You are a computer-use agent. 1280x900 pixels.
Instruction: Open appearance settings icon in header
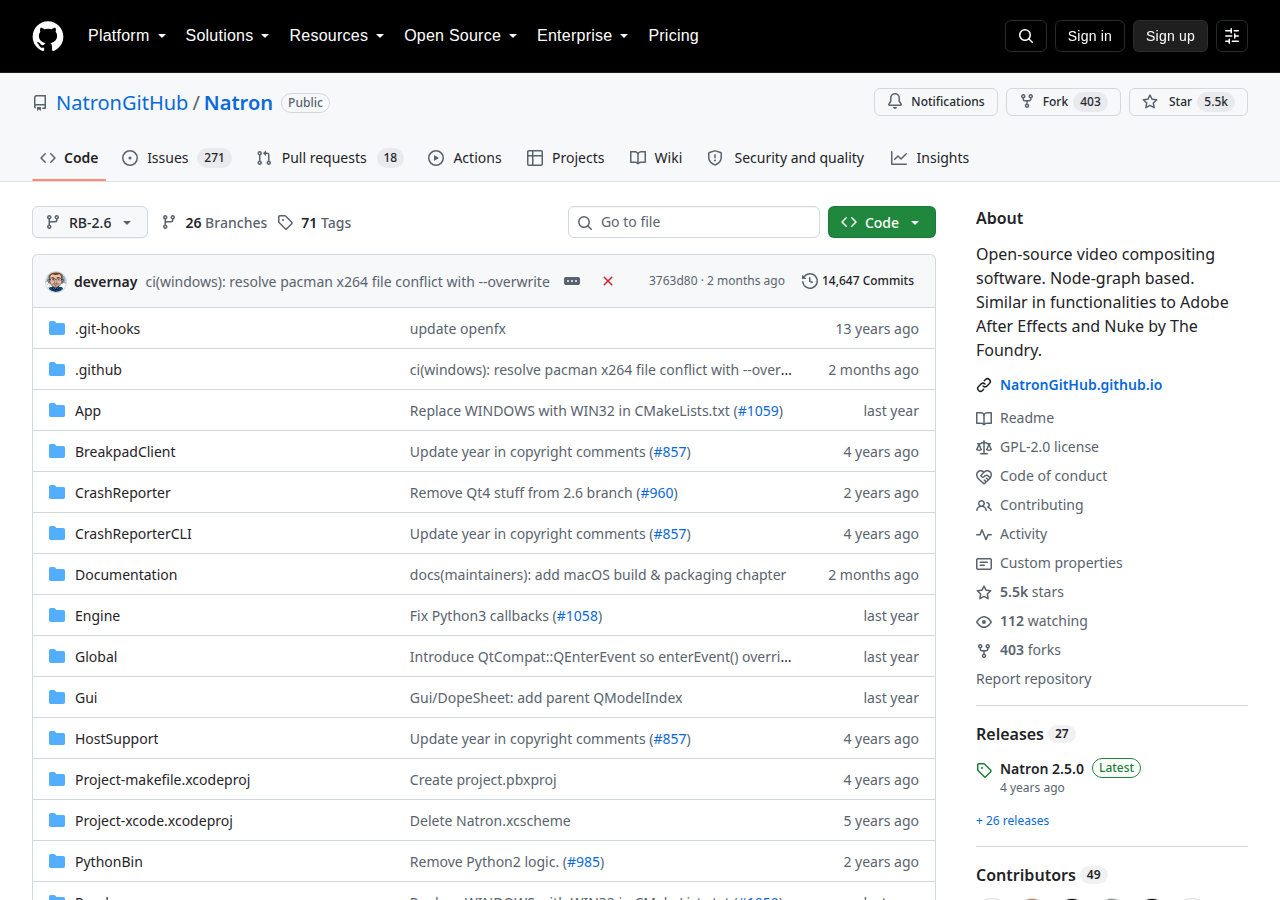[1232, 36]
